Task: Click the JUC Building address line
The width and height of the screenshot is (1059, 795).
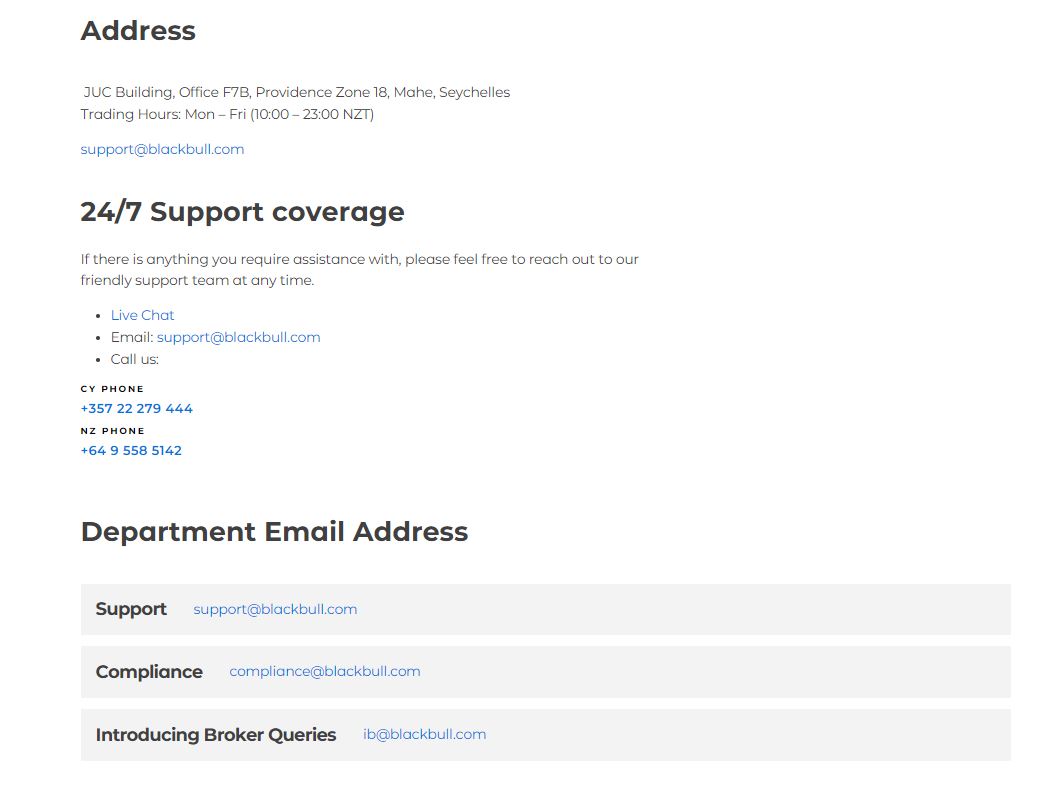Action: click(x=296, y=92)
